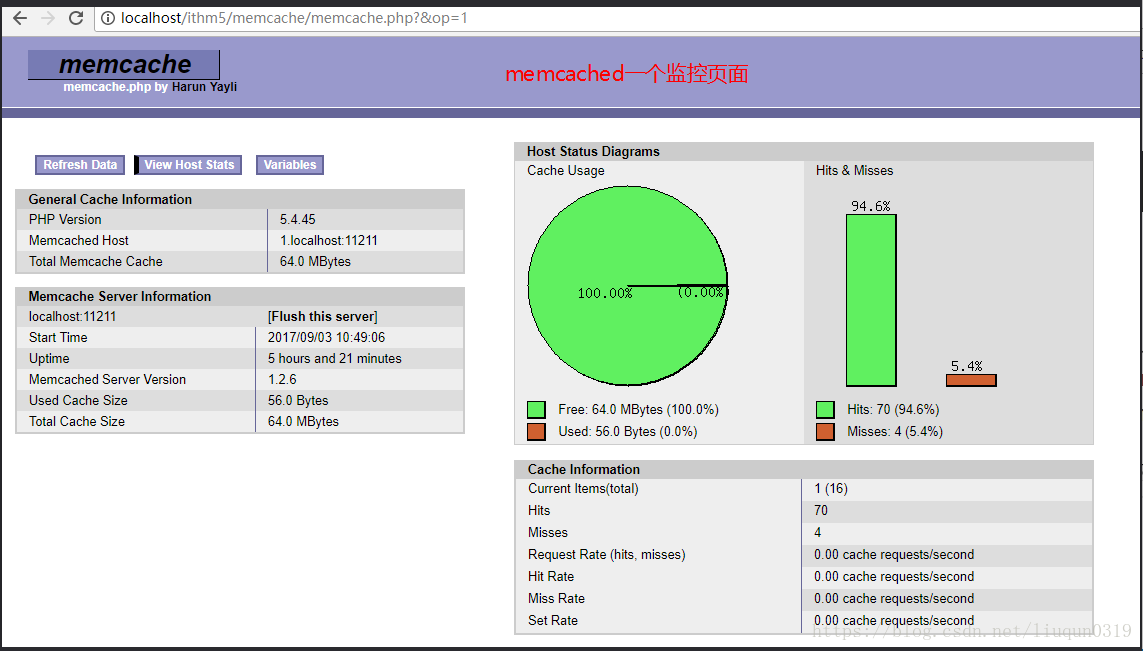1143x651 pixels.
Task: Click Refresh Data button
Action: point(80,165)
